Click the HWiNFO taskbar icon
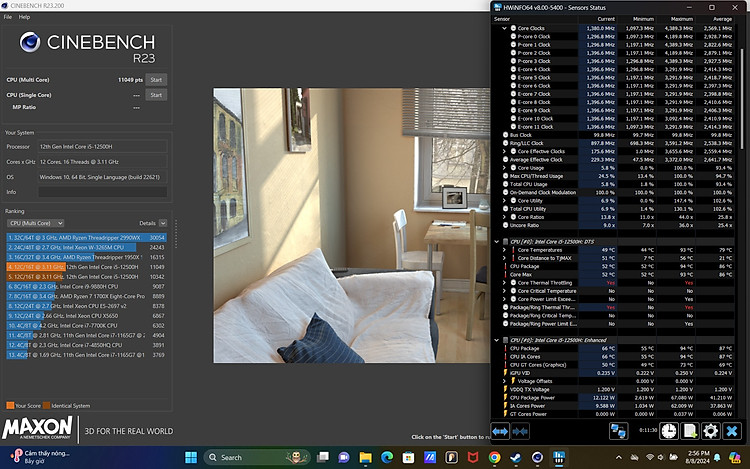Image resolution: width=750 pixels, height=469 pixels. click(559, 458)
